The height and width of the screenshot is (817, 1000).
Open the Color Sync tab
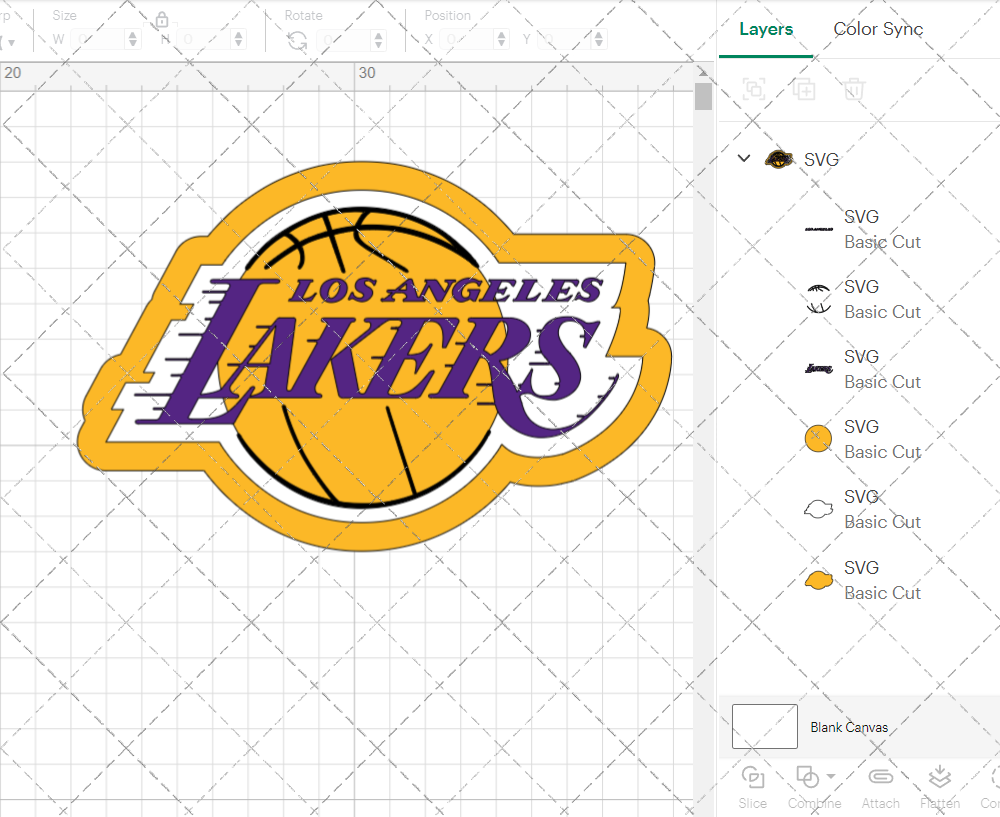click(x=878, y=29)
